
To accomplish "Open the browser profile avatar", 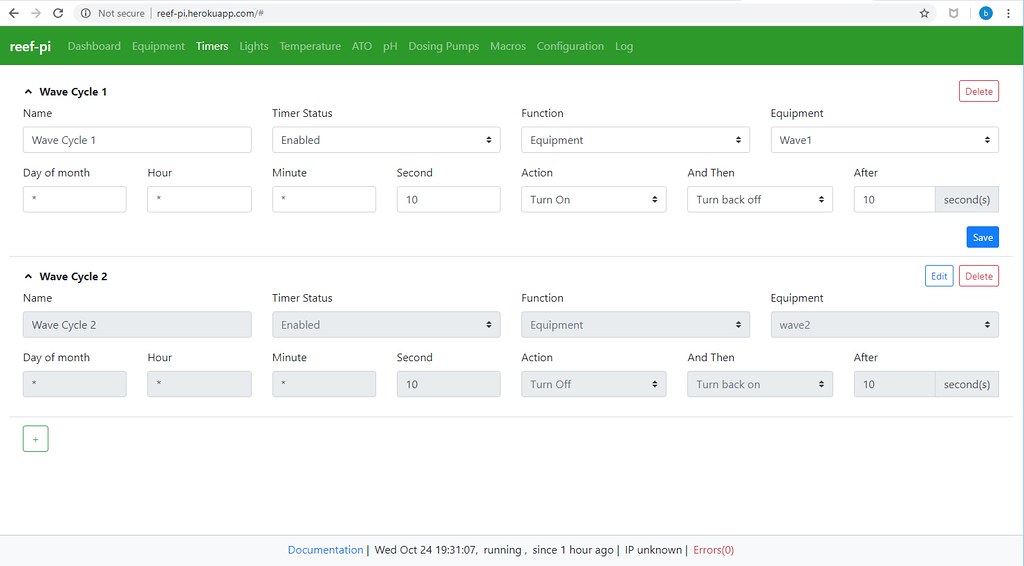I will [x=985, y=13].
